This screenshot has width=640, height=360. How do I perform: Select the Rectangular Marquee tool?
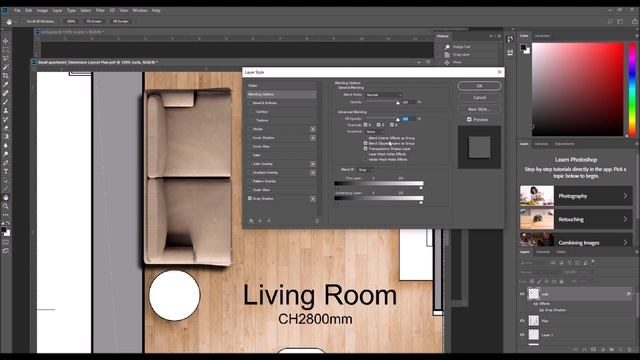pos(6,50)
